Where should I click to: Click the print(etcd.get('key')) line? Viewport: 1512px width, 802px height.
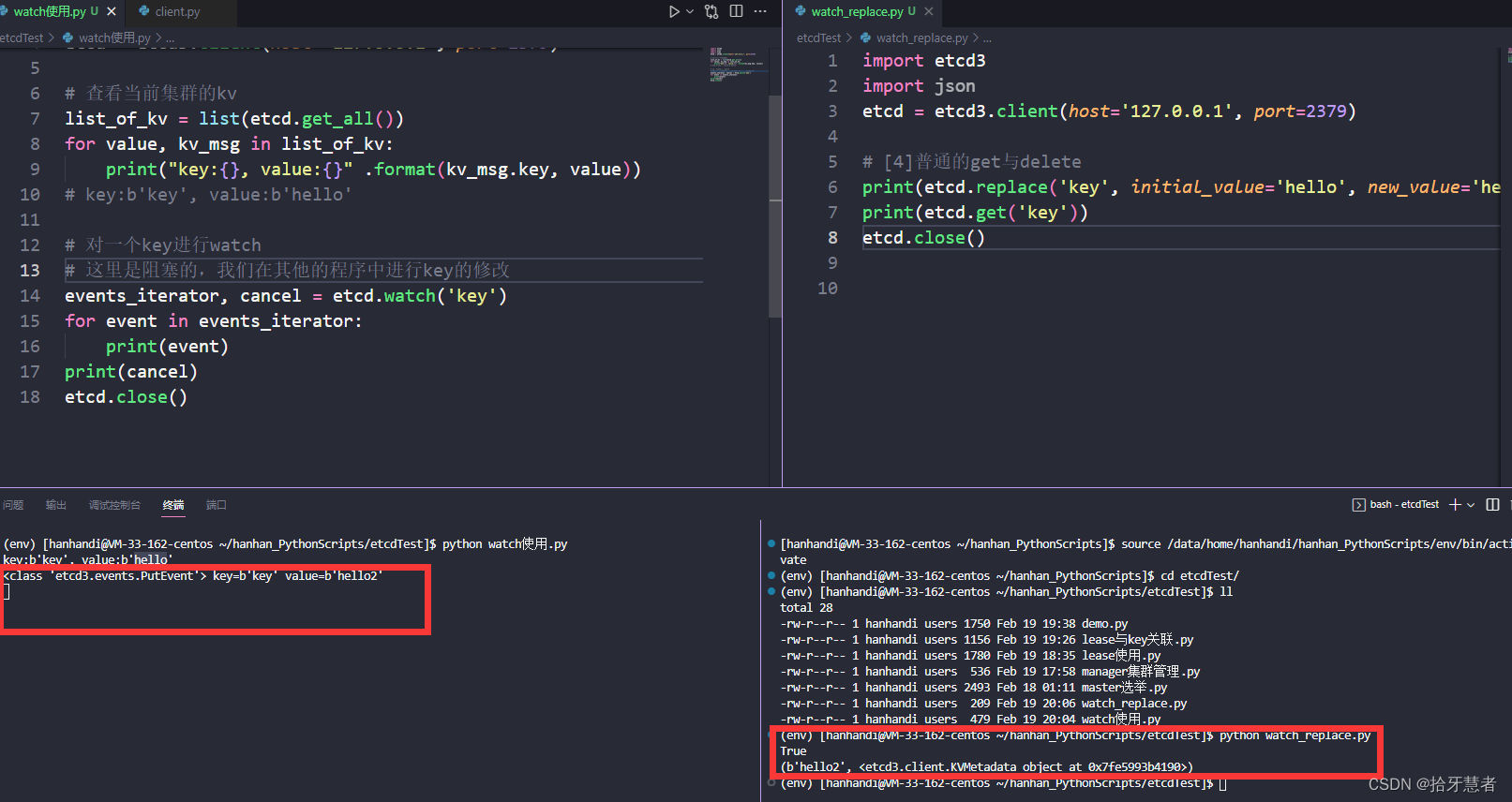[x=975, y=213]
